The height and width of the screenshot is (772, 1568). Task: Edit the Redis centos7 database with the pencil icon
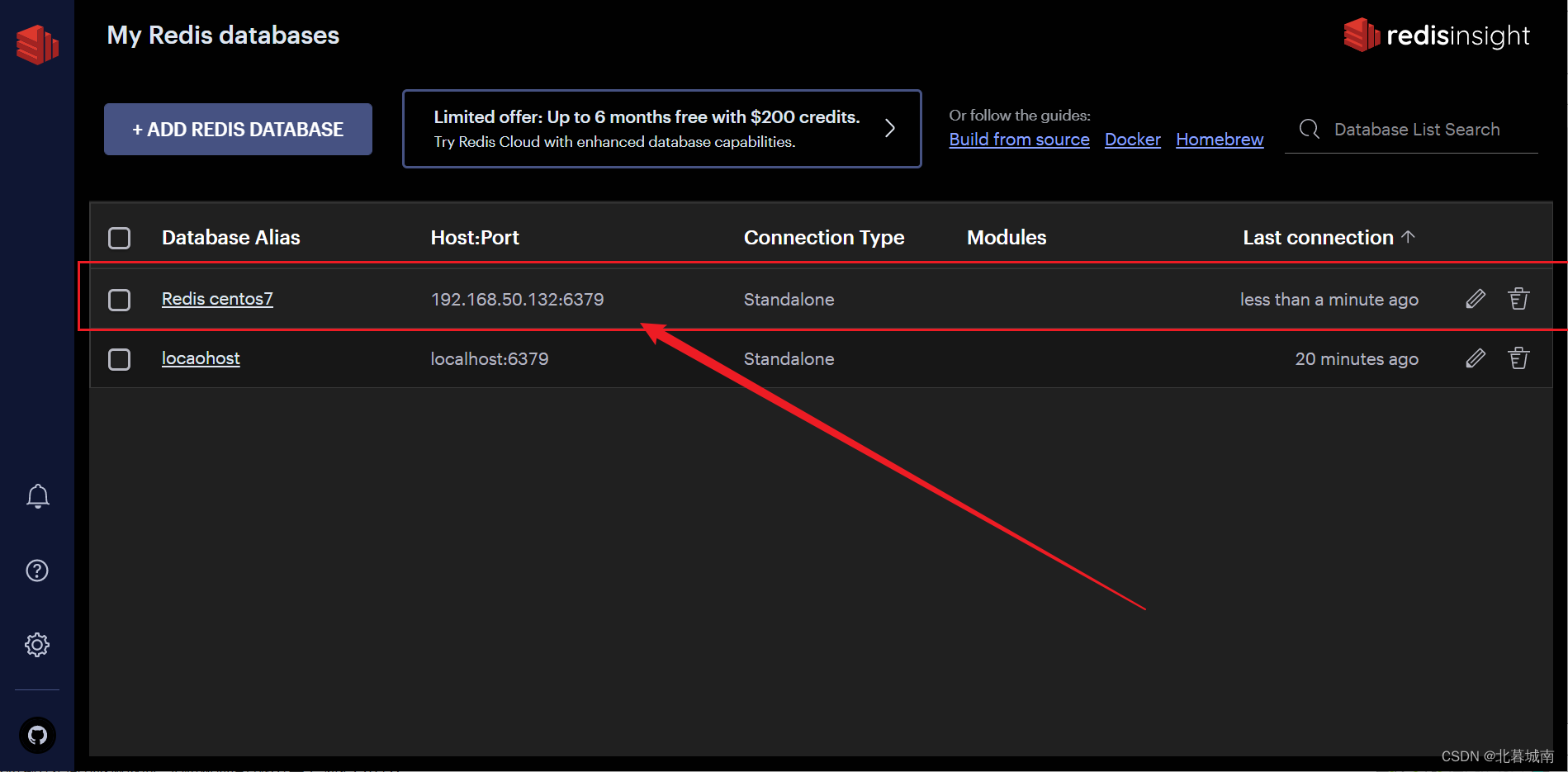coord(1476,299)
